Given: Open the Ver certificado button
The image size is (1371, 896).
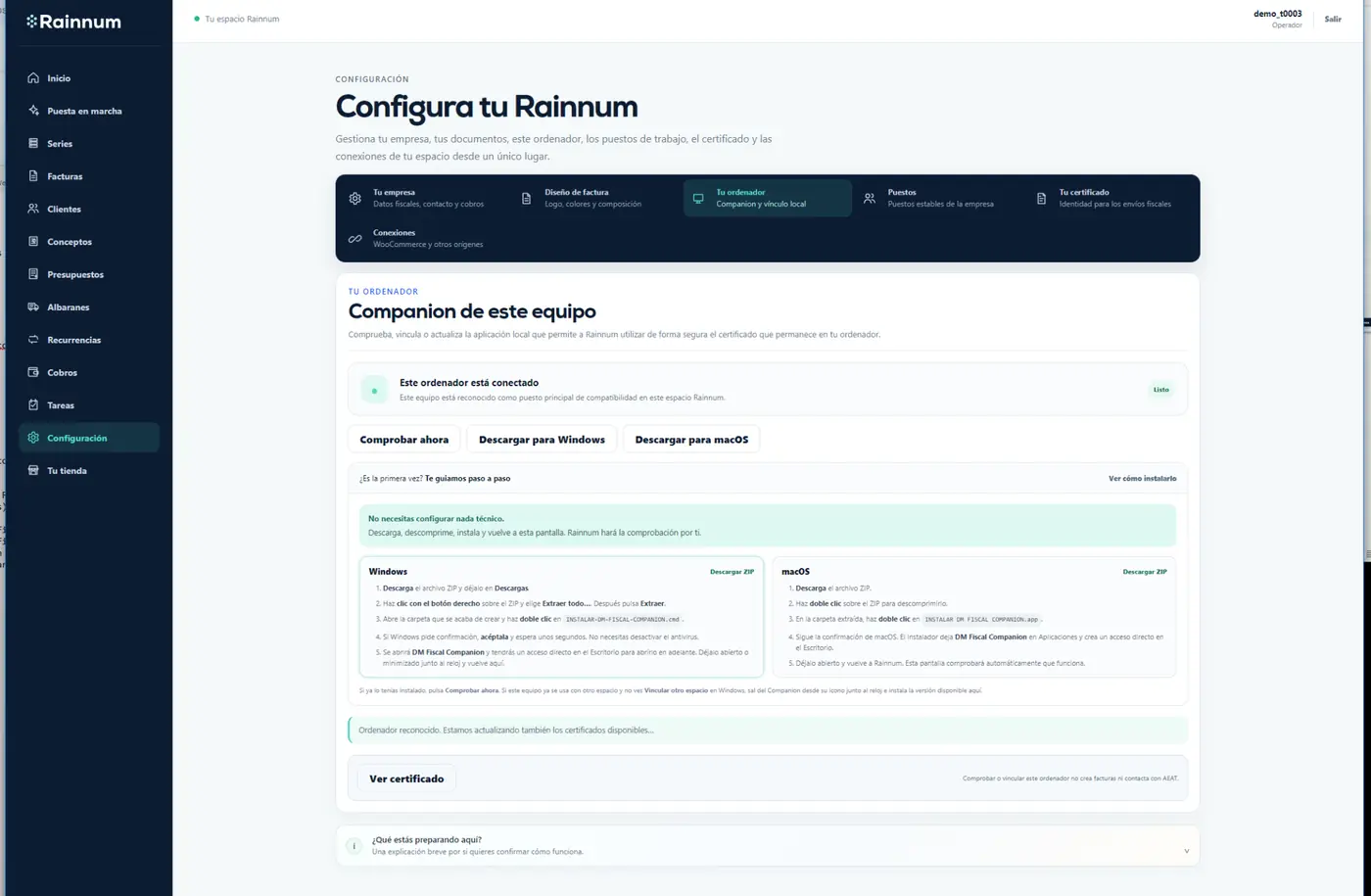Looking at the screenshot, I should (406, 779).
